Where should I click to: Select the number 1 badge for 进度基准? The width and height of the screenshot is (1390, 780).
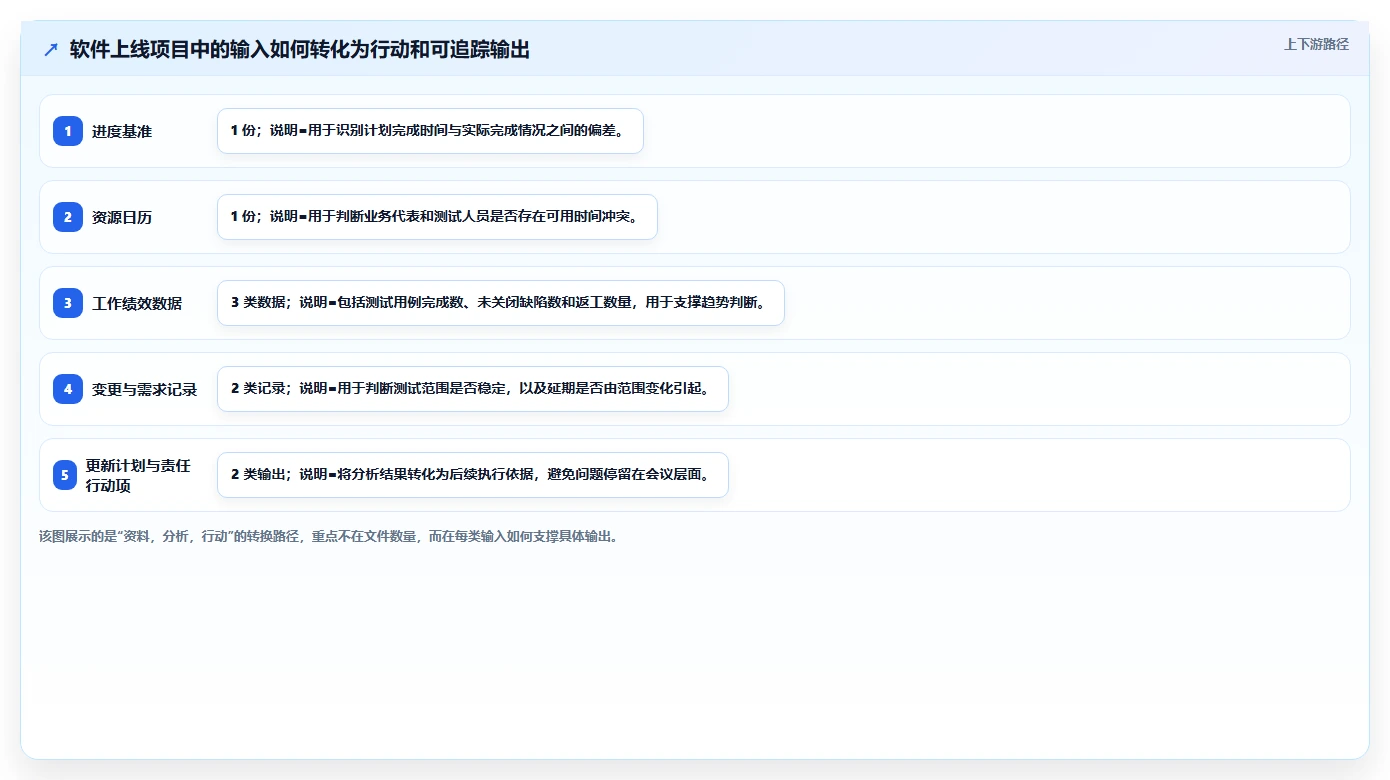68,131
